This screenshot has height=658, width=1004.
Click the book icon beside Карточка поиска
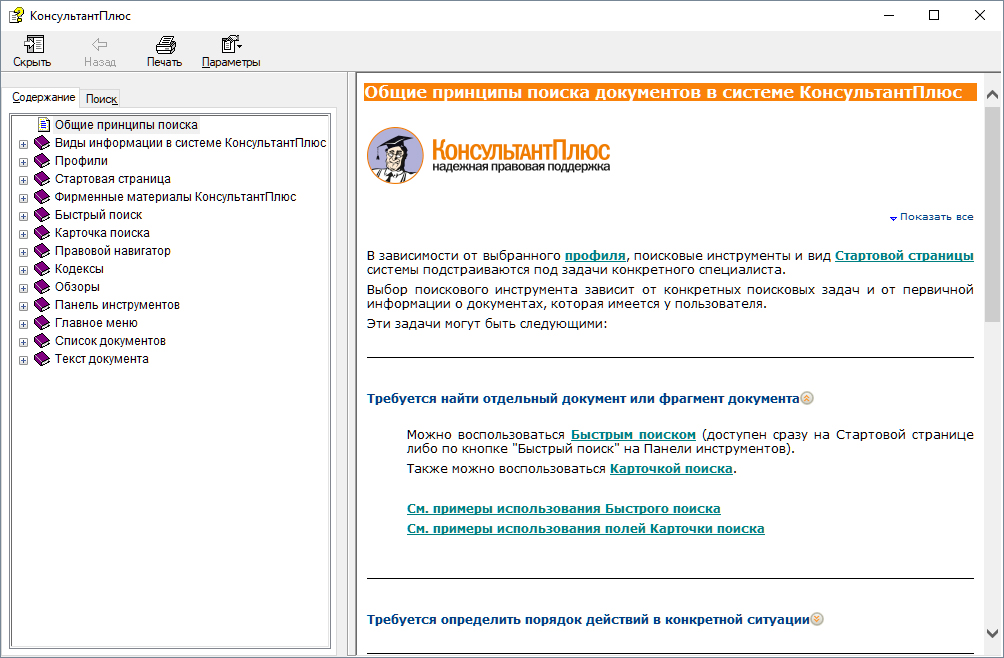tap(42, 232)
